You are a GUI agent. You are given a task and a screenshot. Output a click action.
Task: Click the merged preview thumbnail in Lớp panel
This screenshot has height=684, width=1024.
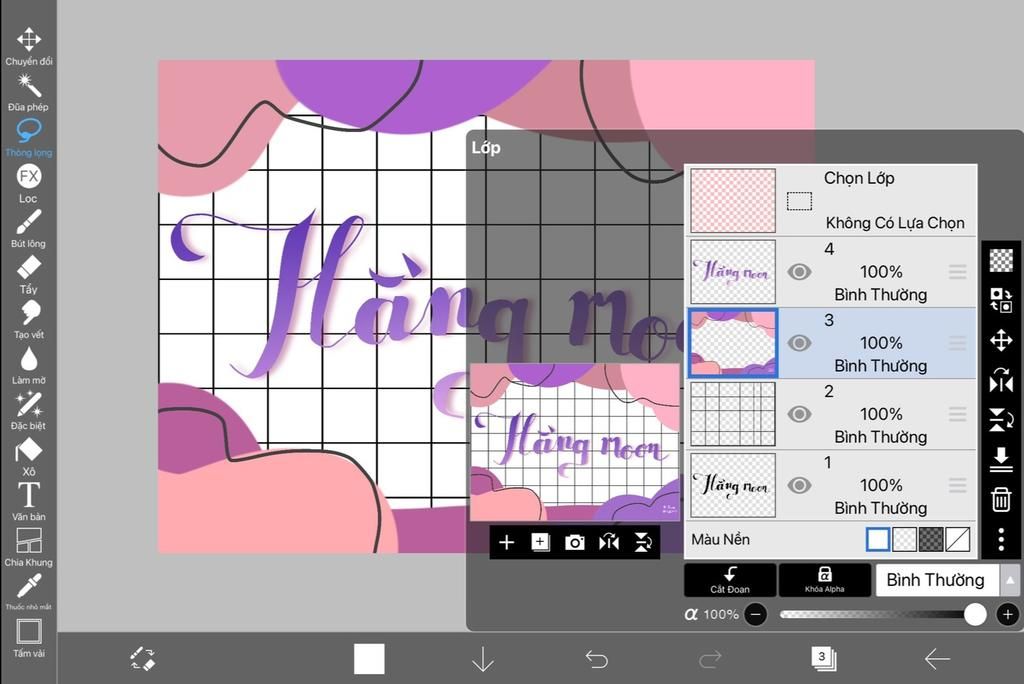click(575, 442)
